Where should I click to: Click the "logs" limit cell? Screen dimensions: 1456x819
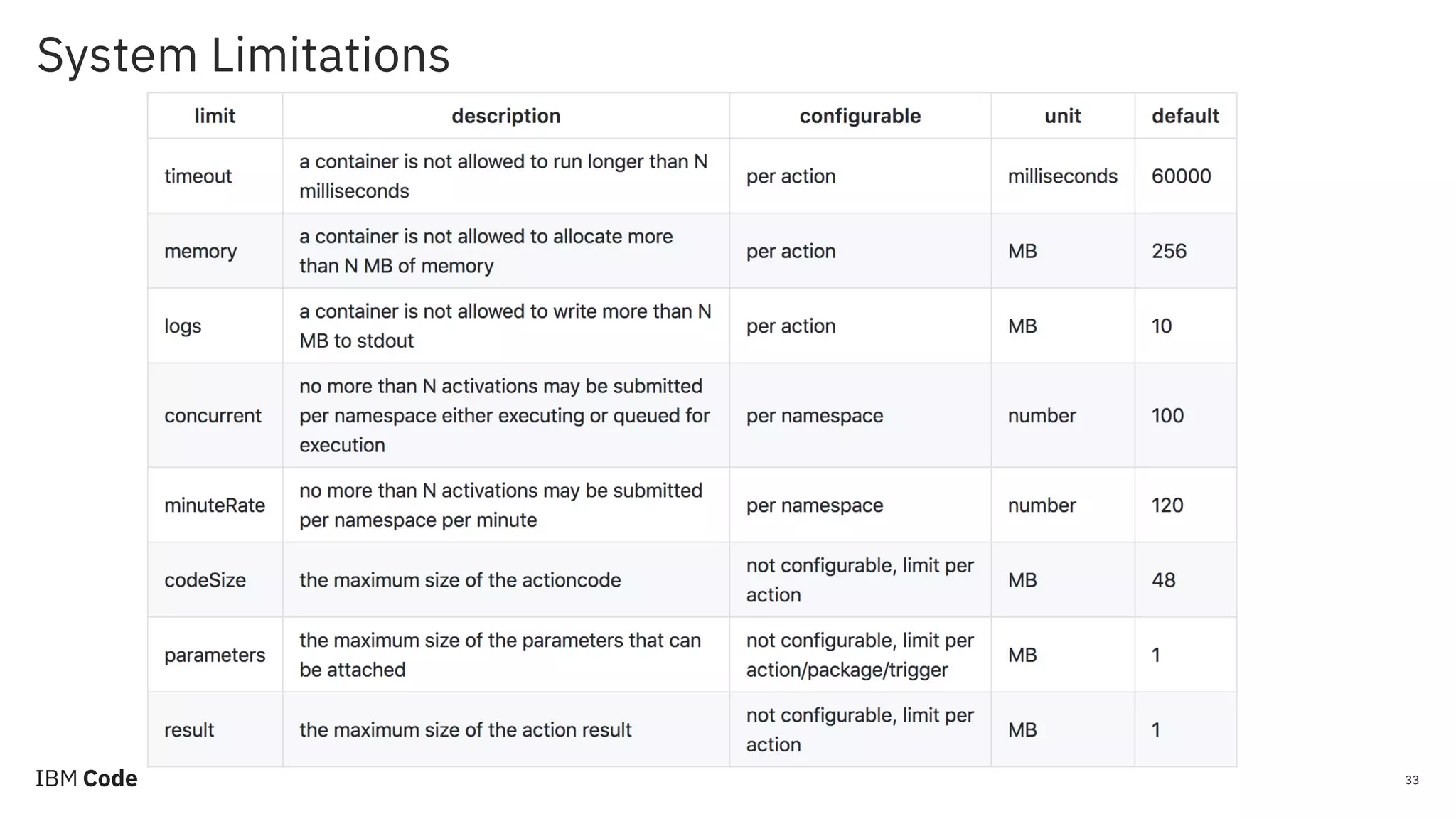(183, 326)
